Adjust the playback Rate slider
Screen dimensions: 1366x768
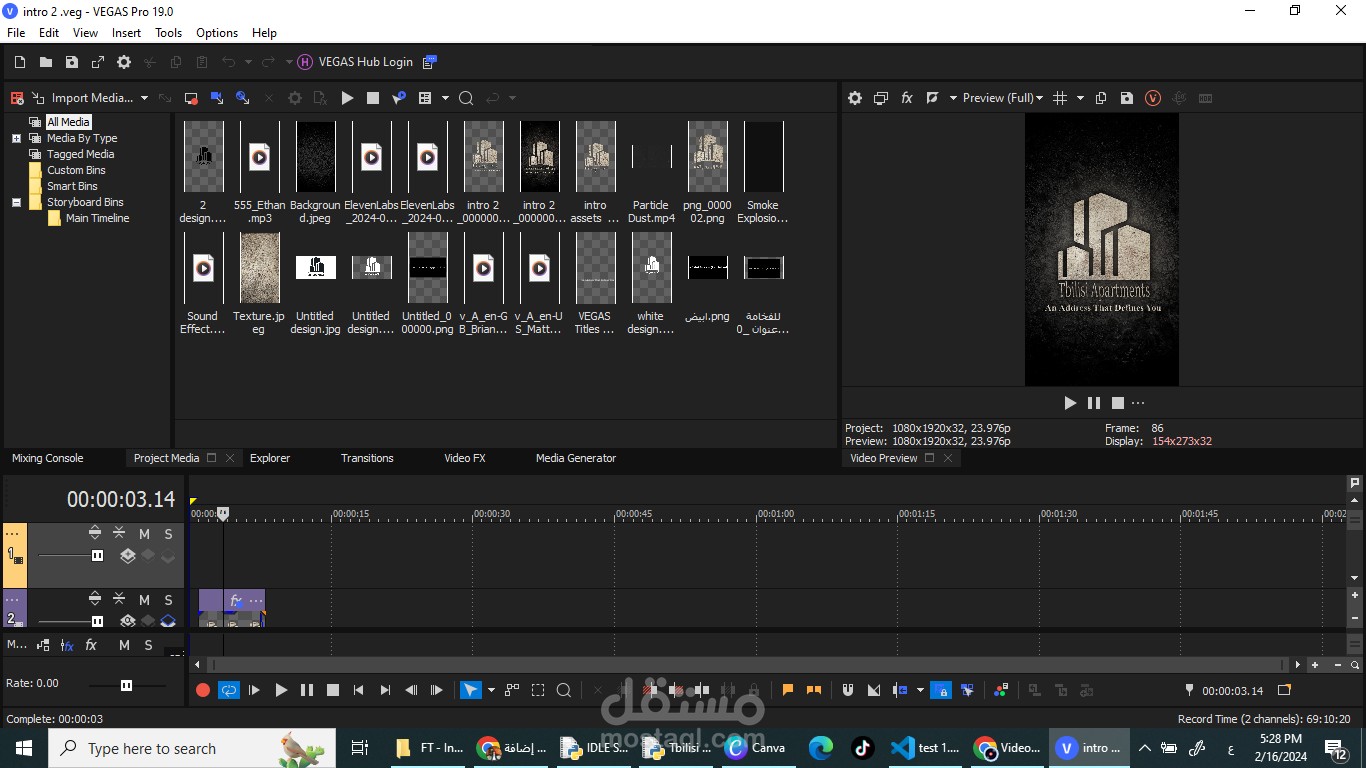pos(127,685)
